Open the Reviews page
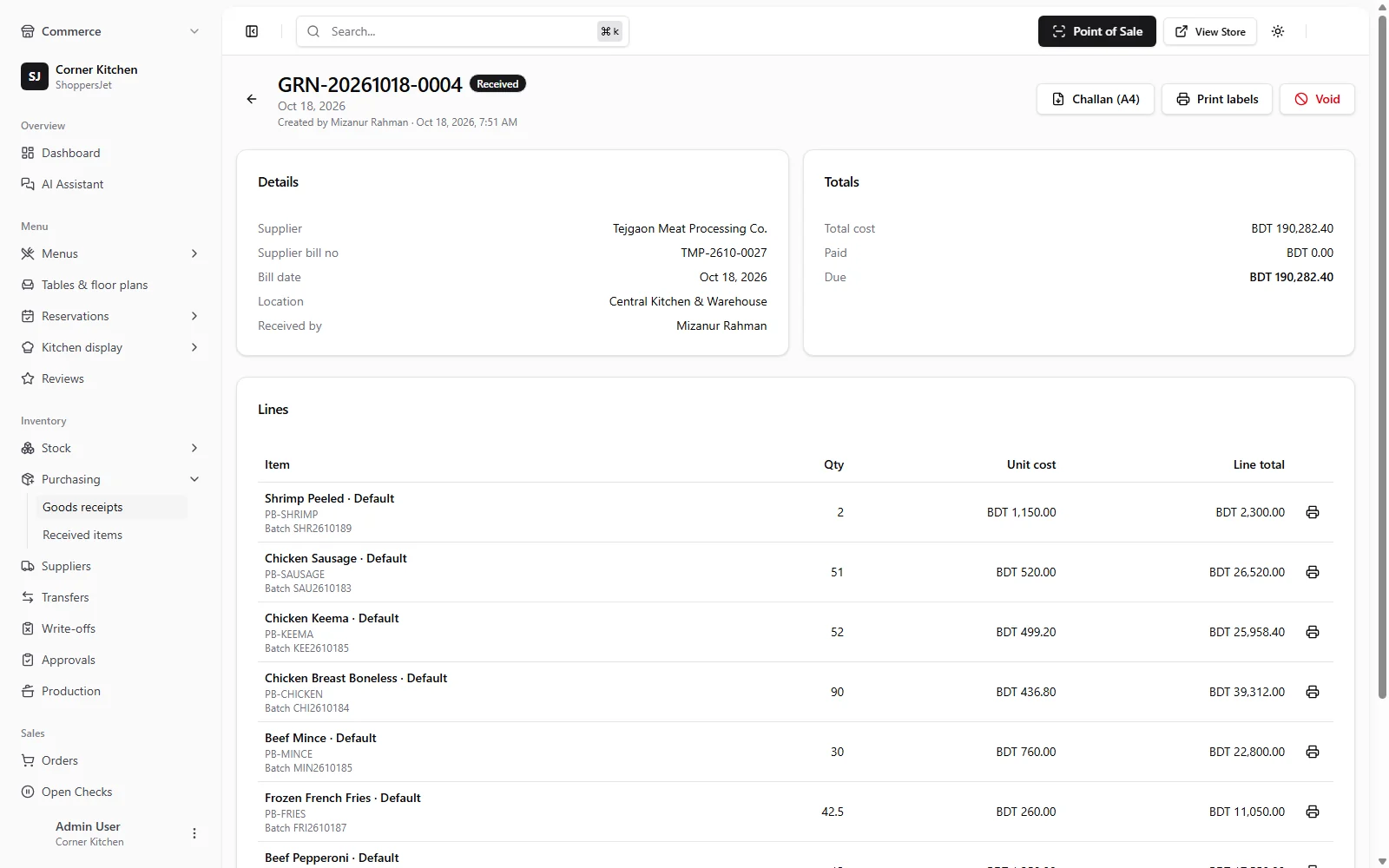Viewport: 1389px width, 868px height. click(110, 378)
